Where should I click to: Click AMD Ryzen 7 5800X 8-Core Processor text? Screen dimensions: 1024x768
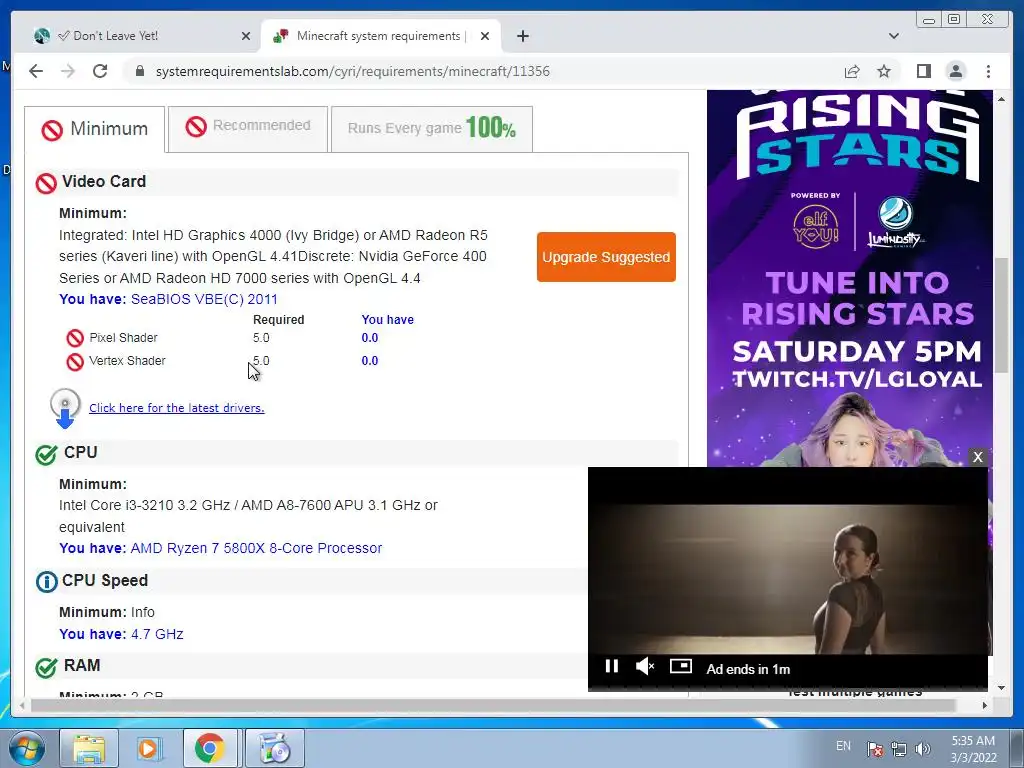pos(256,548)
